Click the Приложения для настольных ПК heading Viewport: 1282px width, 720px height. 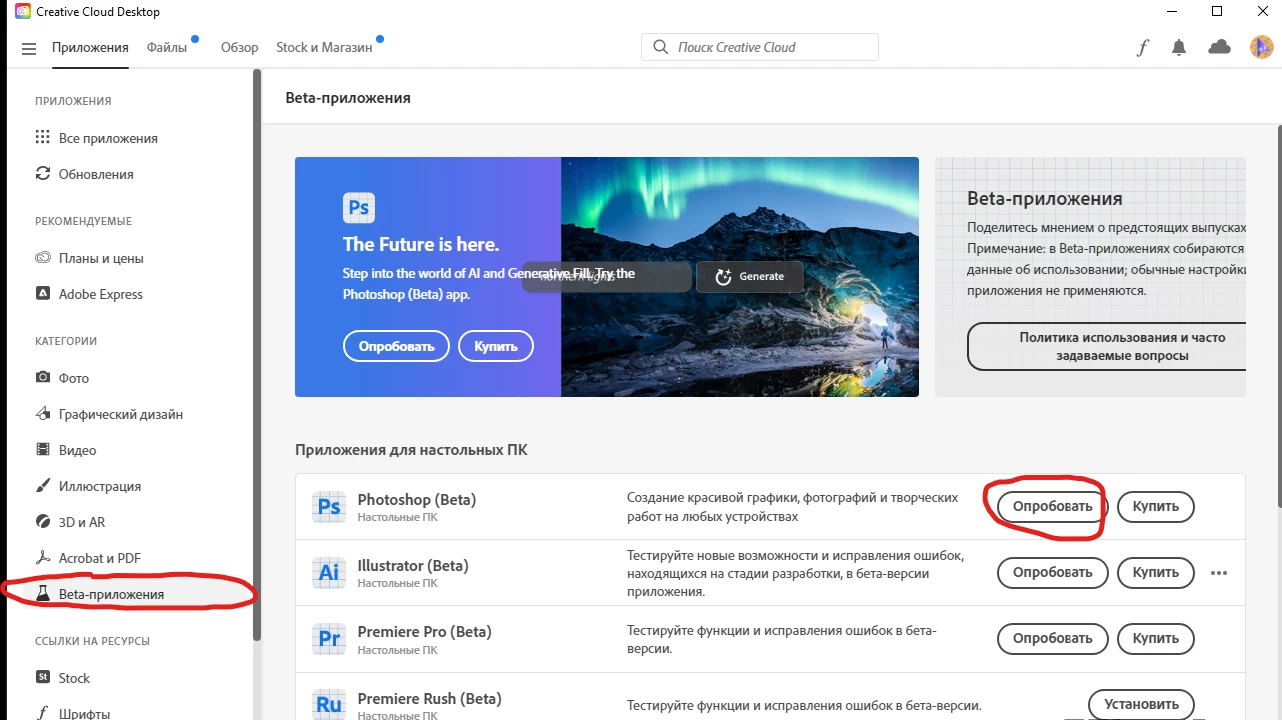[x=411, y=450]
